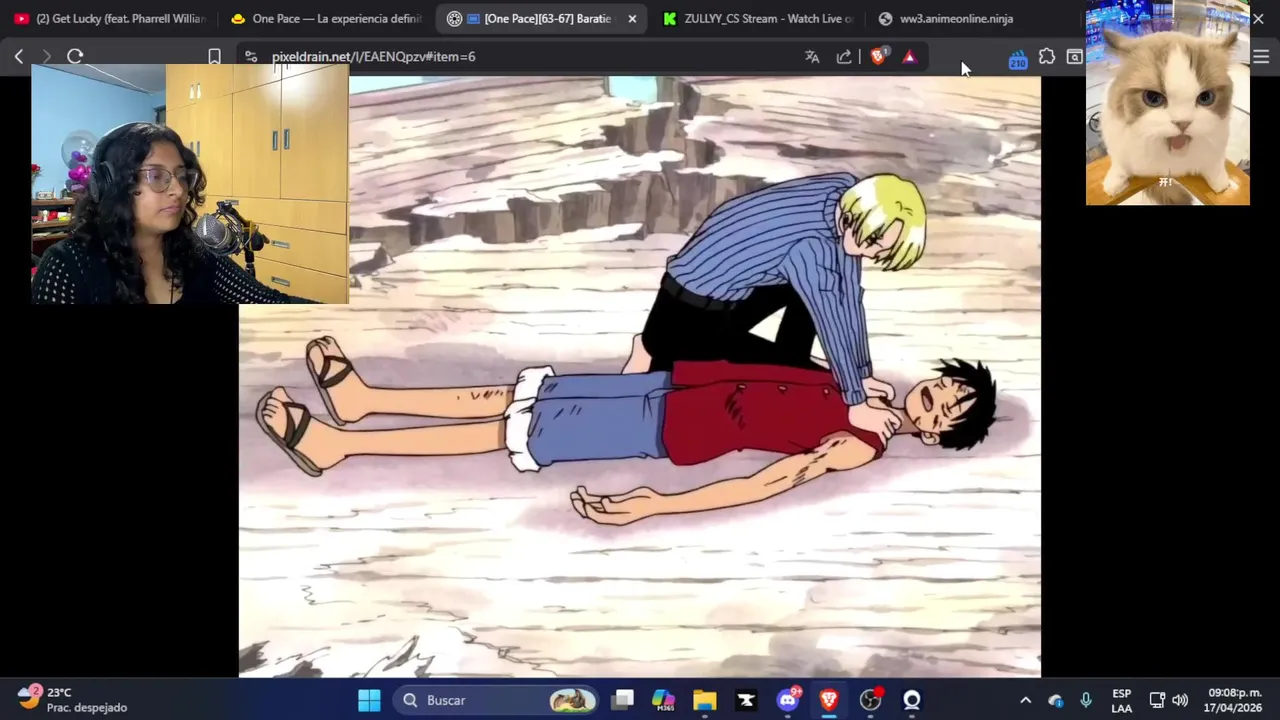Click the taskbar Buscar search box
The image size is (1280, 720).
point(498,700)
